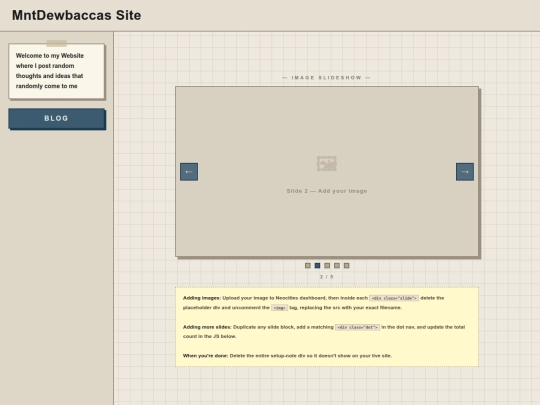Image resolution: width=540 pixels, height=405 pixels.
Task: Open the BLOG button in sidebar
Action: pyautogui.click(x=56, y=118)
